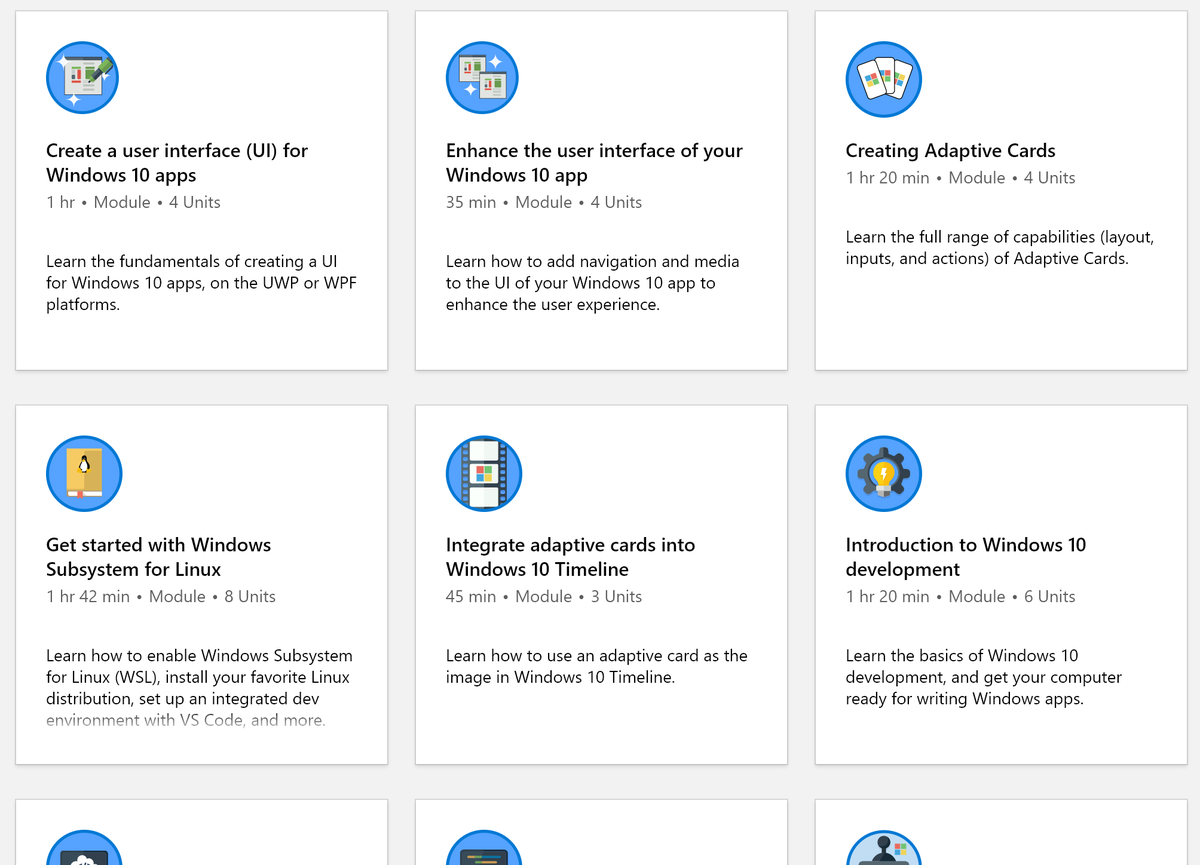
Task: Click '1 hr 20 min • Module • 4 Units'
Action: [x=960, y=178]
